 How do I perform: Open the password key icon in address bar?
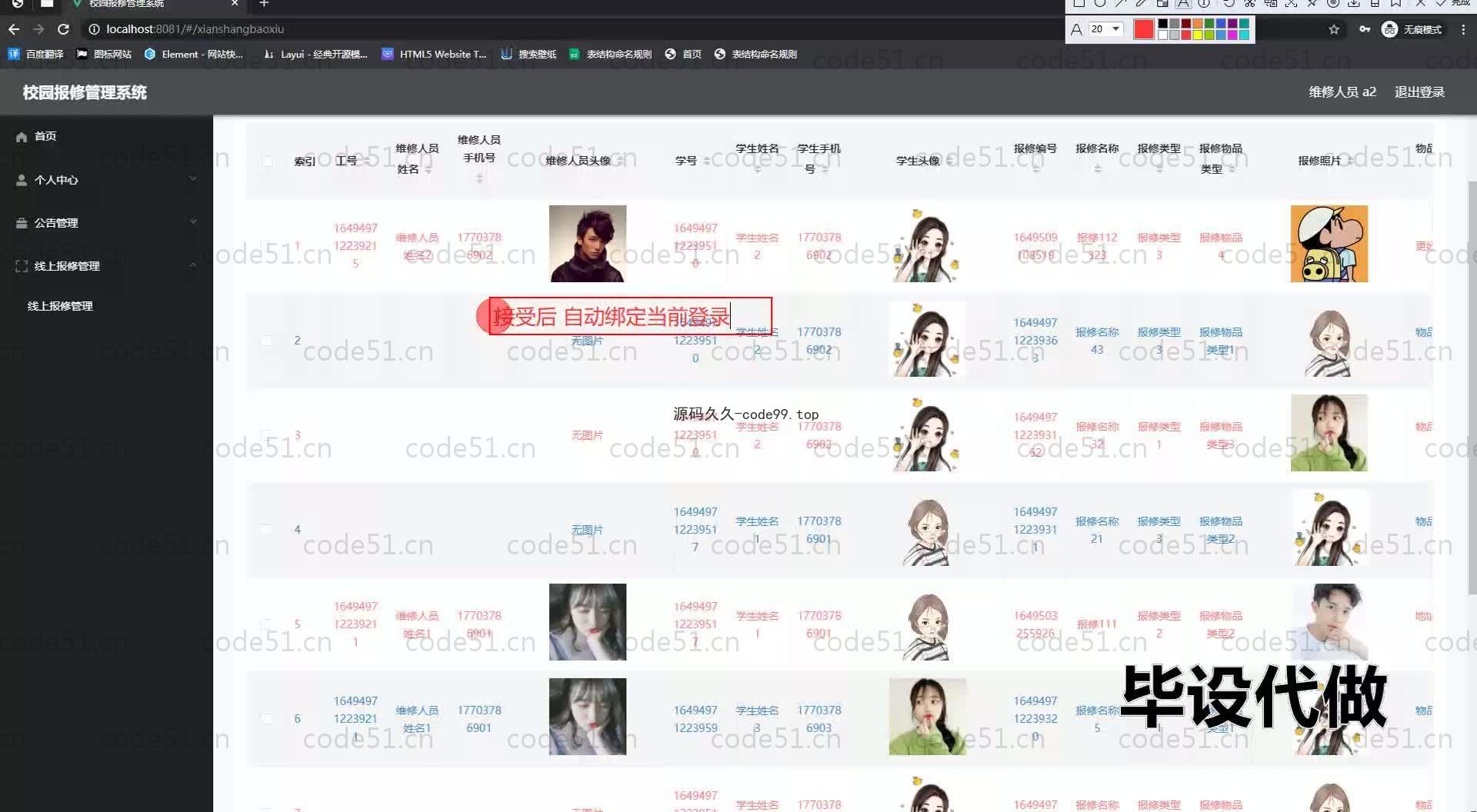point(1364,29)
